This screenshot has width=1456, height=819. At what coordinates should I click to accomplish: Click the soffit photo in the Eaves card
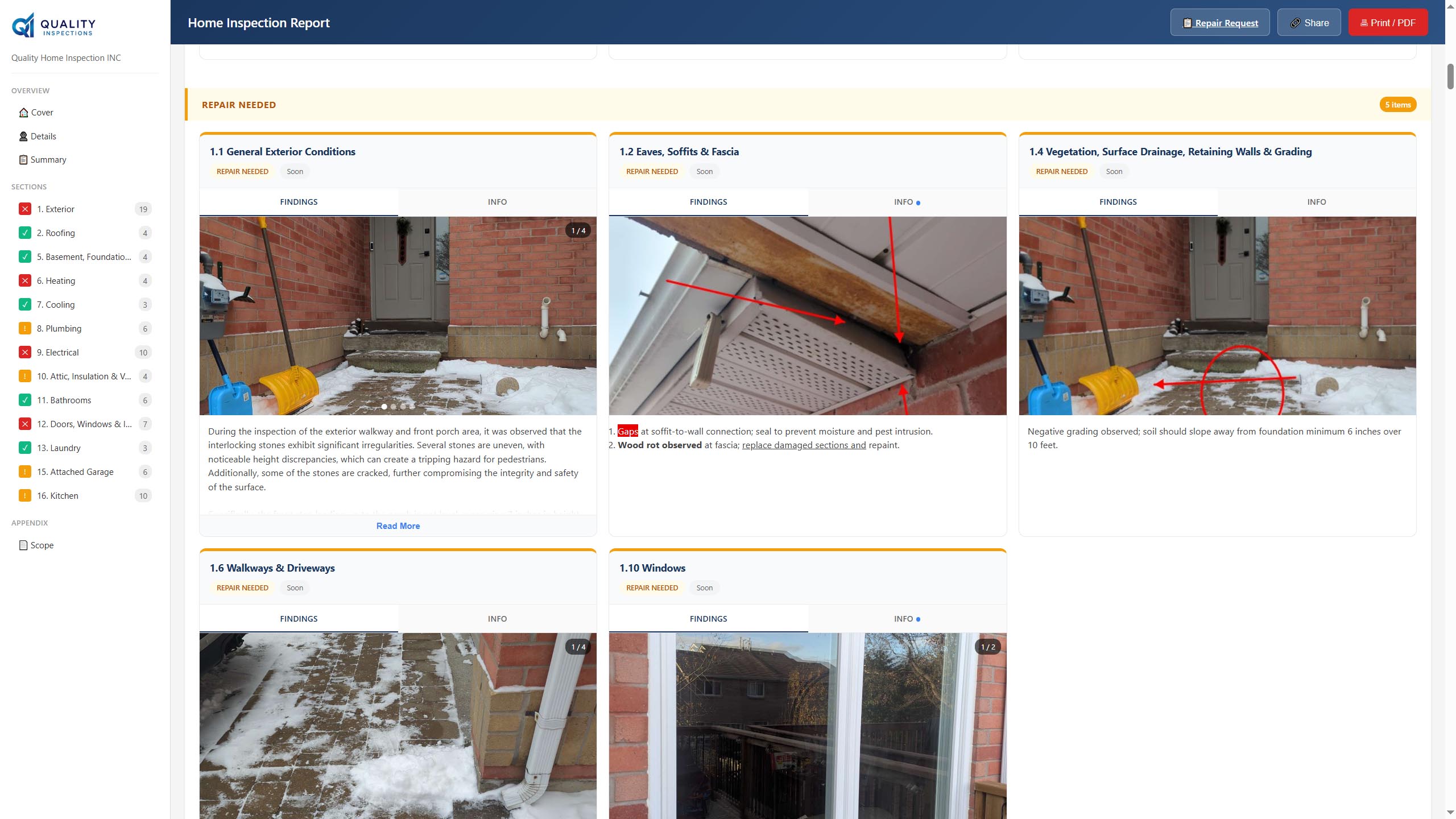pos(808,315)
